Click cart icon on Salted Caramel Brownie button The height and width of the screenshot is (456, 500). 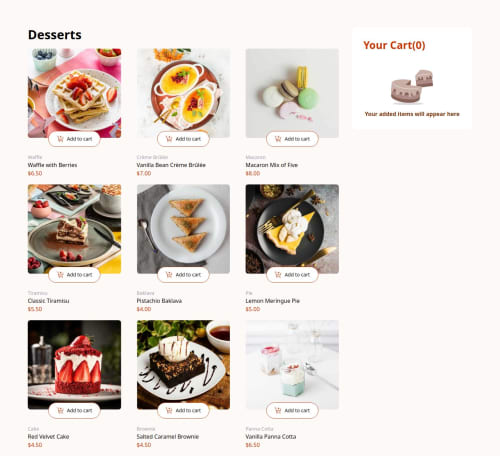[x=169, y=410]
